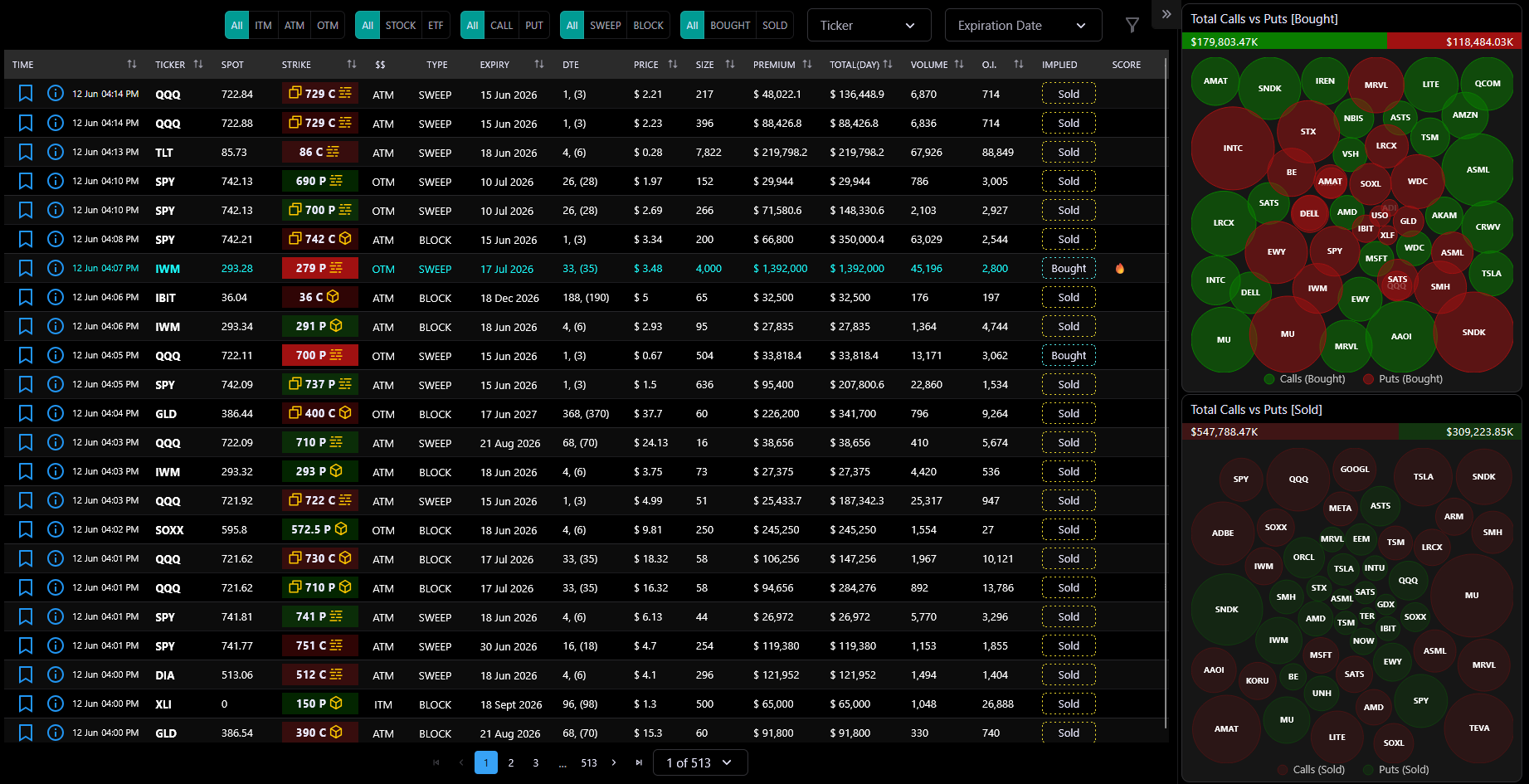Click the 17 Jun 2027 expiry cell
The image size is (1529, 784).
509,413
